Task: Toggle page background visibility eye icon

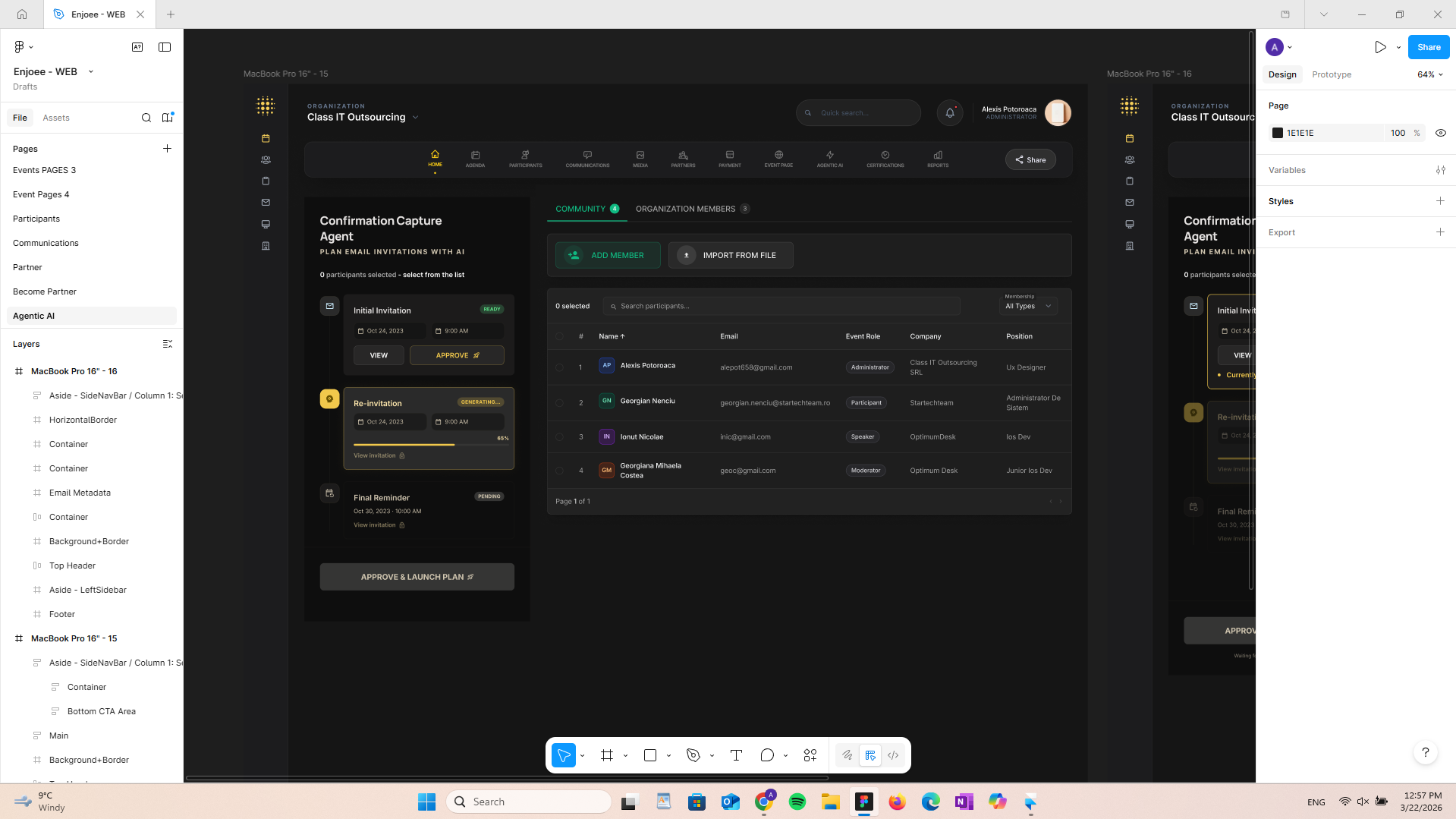Action: coord(1441,133)
